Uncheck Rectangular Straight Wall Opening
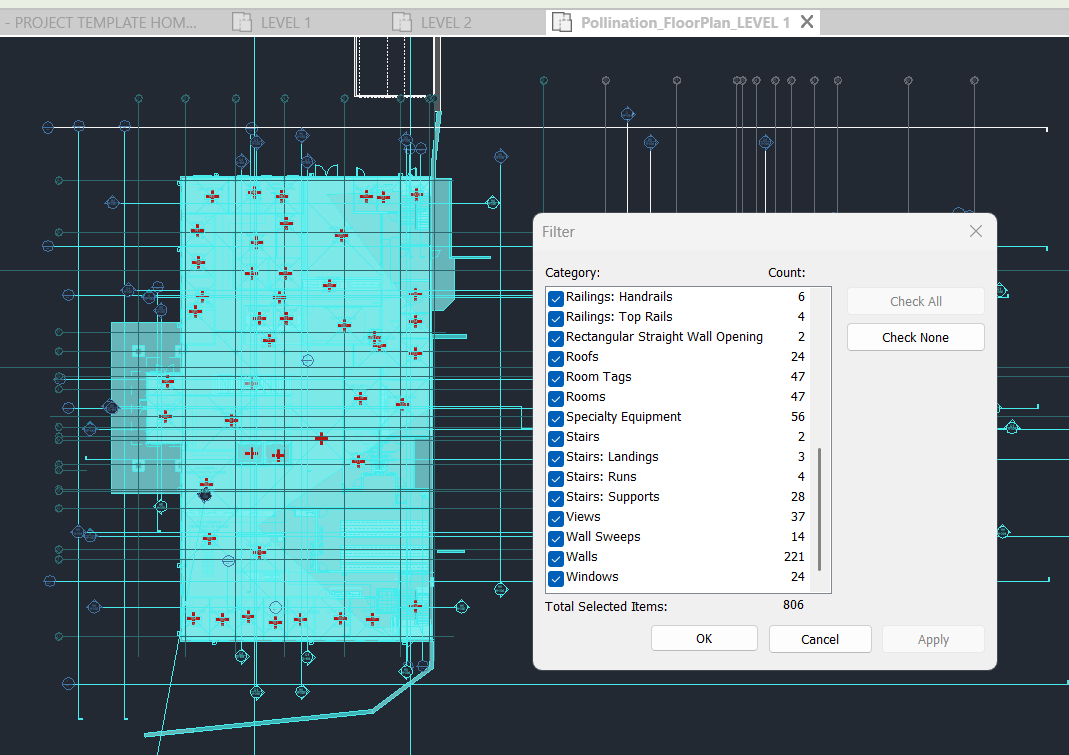1069x755 pixels. (556, 337)
